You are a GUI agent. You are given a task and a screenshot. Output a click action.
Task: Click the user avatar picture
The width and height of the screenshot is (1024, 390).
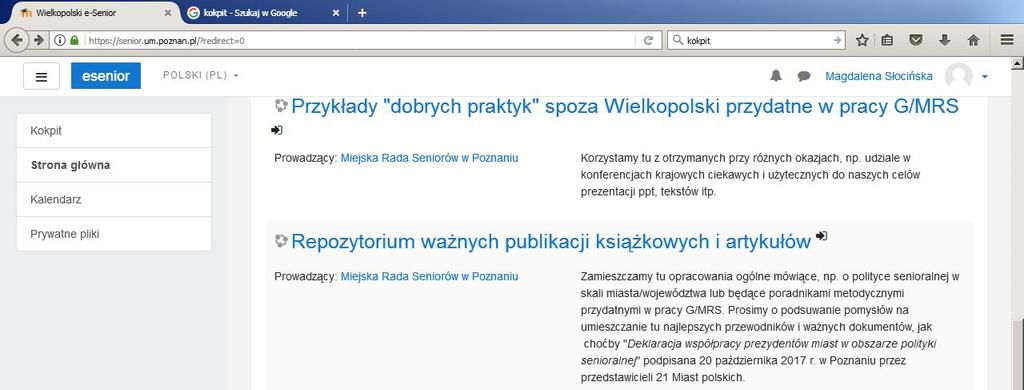click(959, 76)
